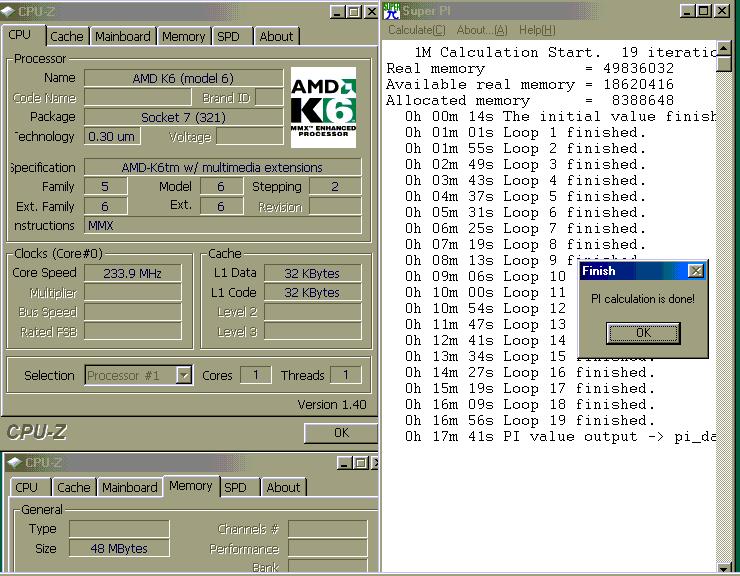Click the 'Loop 1 finished.' line
This screenshot has height=576, width=740.
pos(525,133)
